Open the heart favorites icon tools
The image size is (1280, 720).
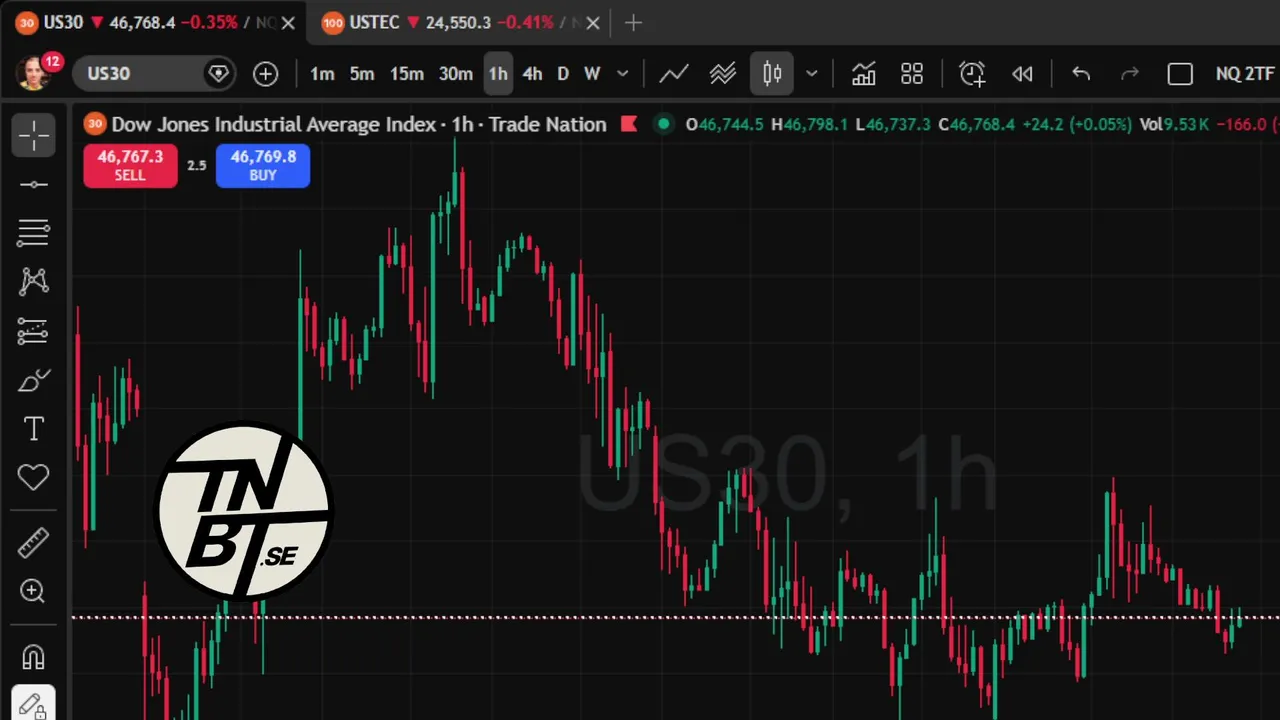pos(33,478)
